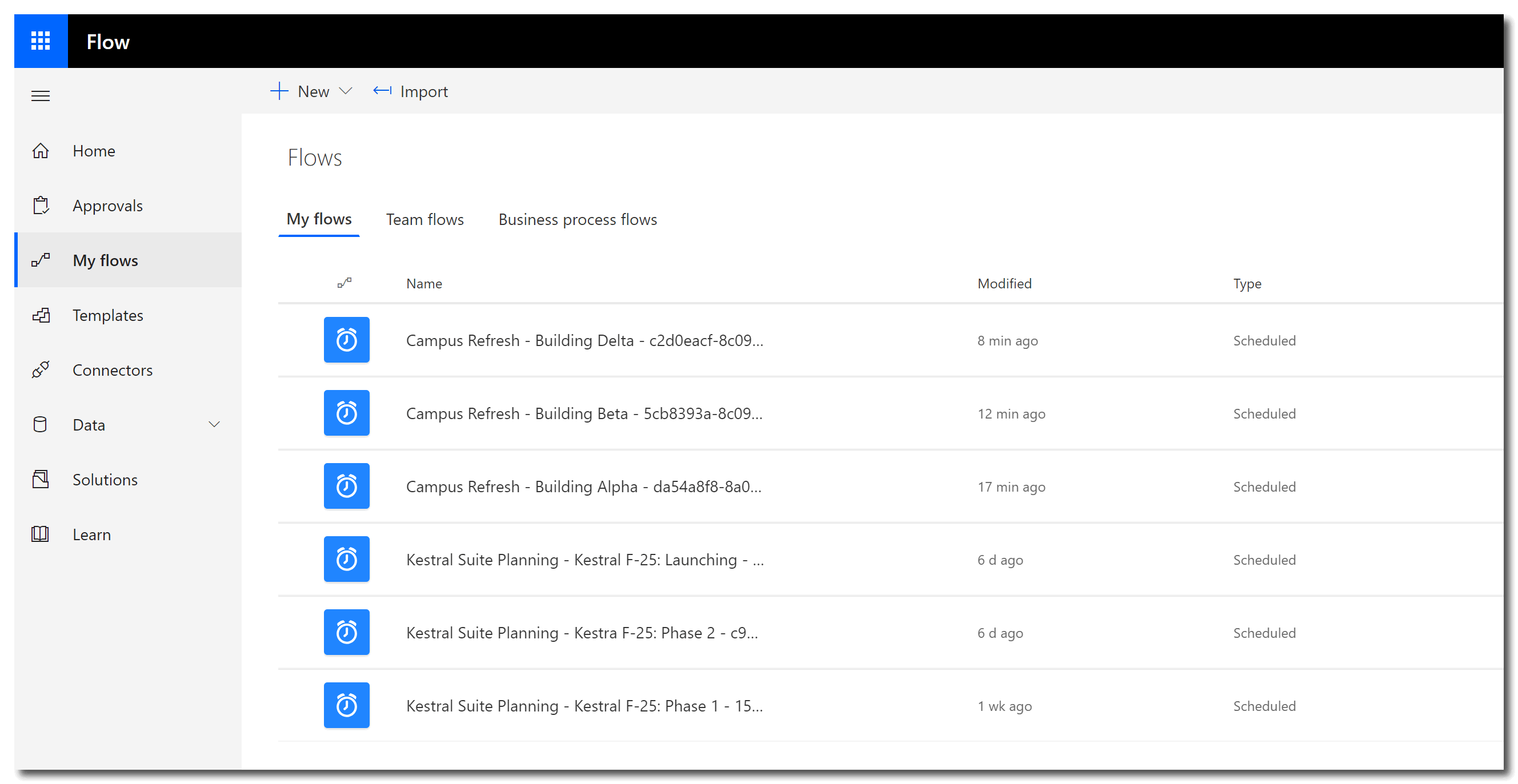Switch to the My flows tab
The width and height of the screenshot is (1518, 784).
319,219
